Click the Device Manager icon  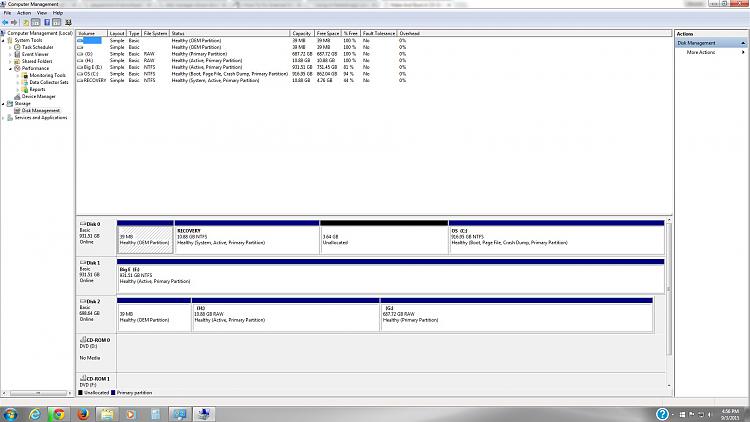[17, 97]
